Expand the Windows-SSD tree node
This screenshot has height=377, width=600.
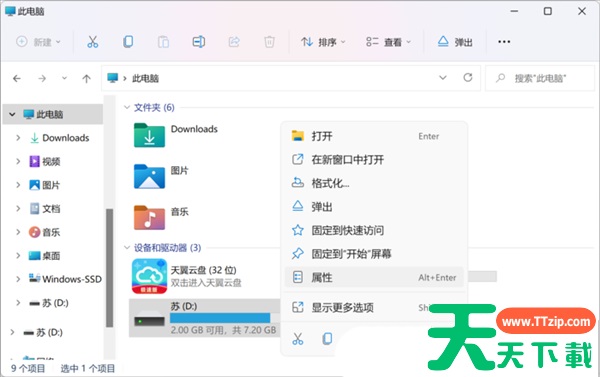coord(18,279)
